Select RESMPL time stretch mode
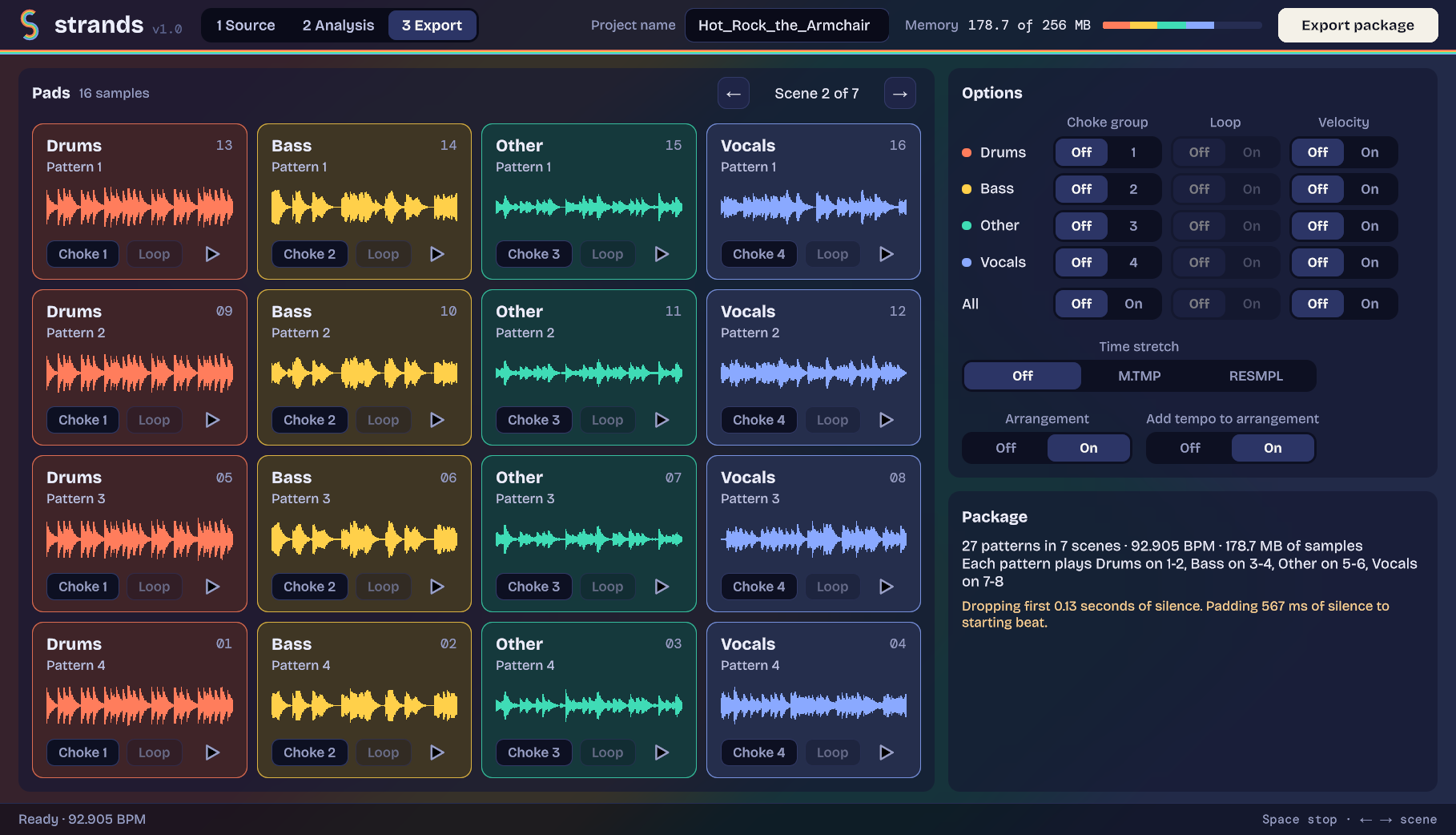The width and height of the screenshot is (1456, 835). pyautogui.click(x=1256, y=376)
